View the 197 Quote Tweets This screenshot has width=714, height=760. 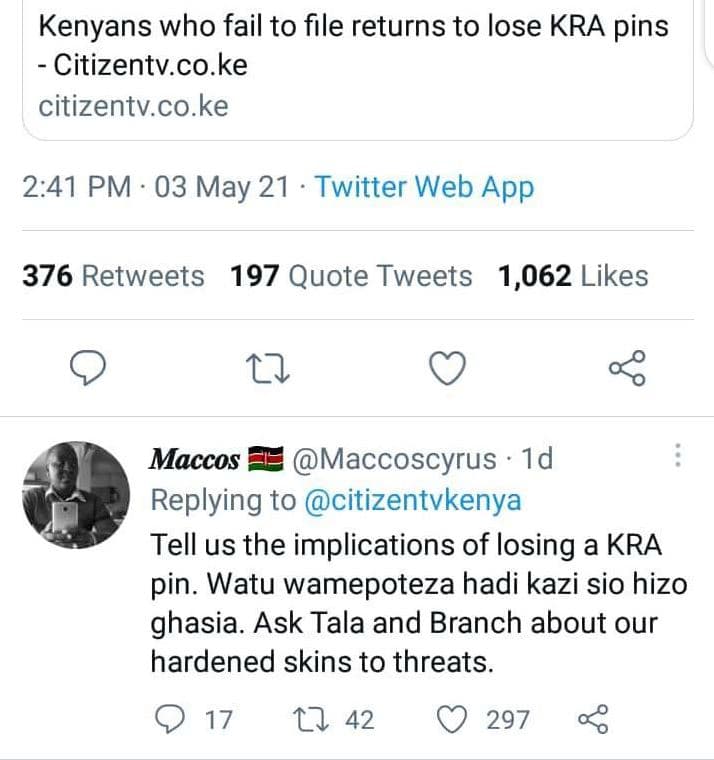(350, 276)
